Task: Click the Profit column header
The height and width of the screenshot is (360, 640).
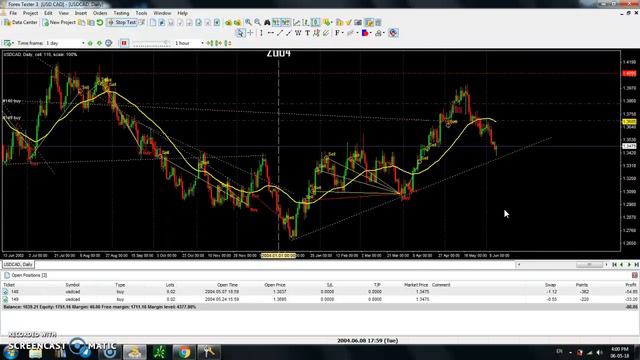Action: [631, 285]
